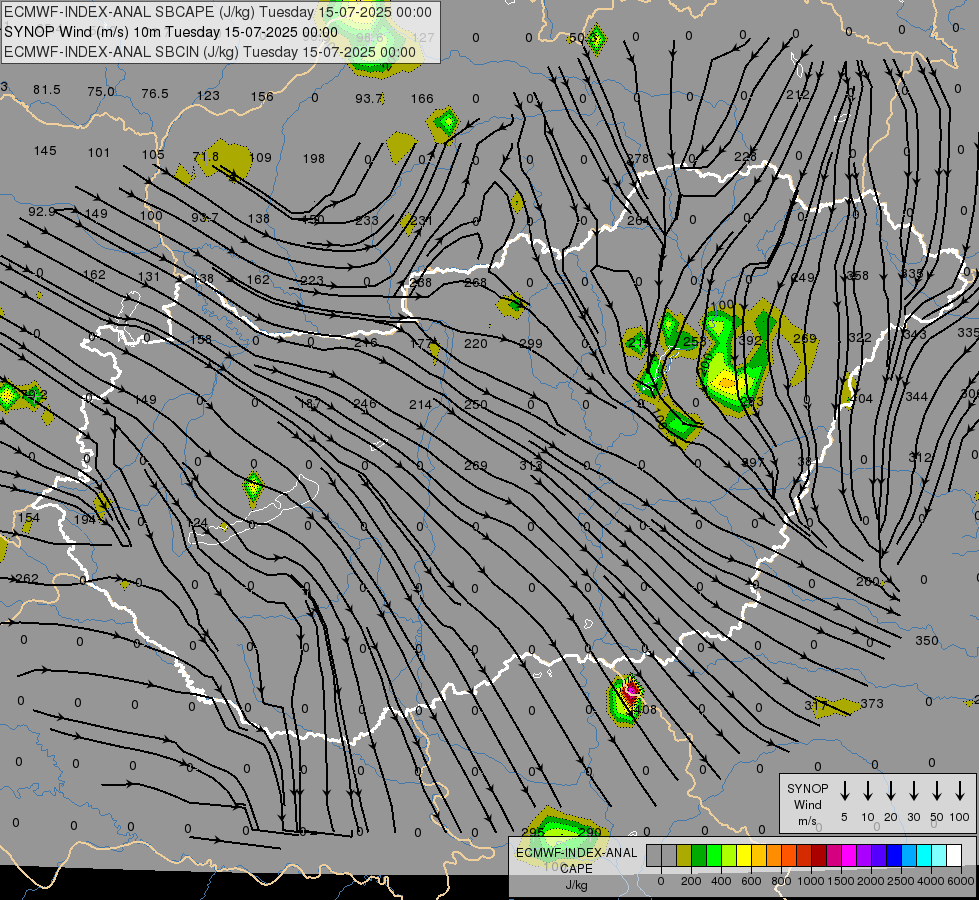Click the 198 value on the map
The width and height of the screenshot is (979, 900).
point(314,159)
